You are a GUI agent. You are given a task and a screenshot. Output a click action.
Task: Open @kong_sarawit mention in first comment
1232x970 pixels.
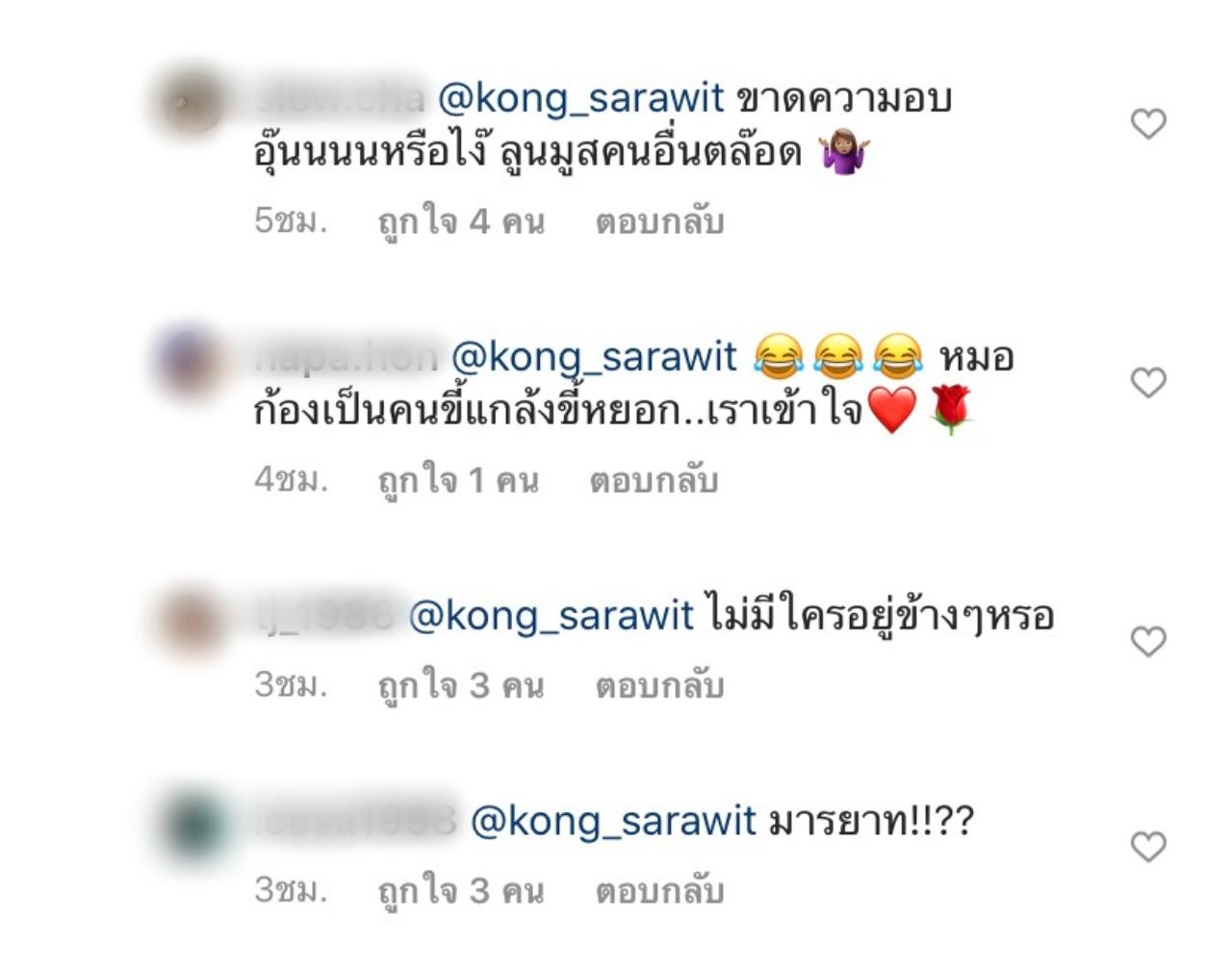pos(580,98)
